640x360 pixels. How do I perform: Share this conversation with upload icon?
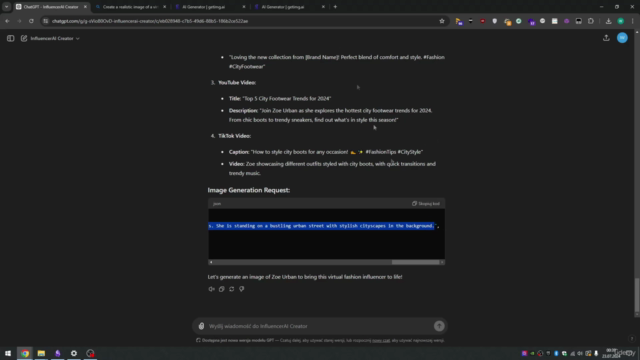tap(606, 38)
